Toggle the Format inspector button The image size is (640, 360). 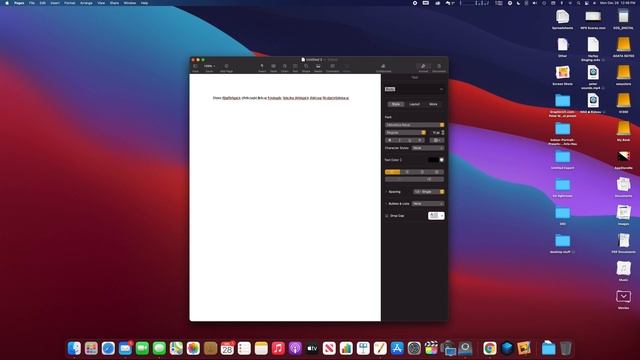(x=423, y=67)
